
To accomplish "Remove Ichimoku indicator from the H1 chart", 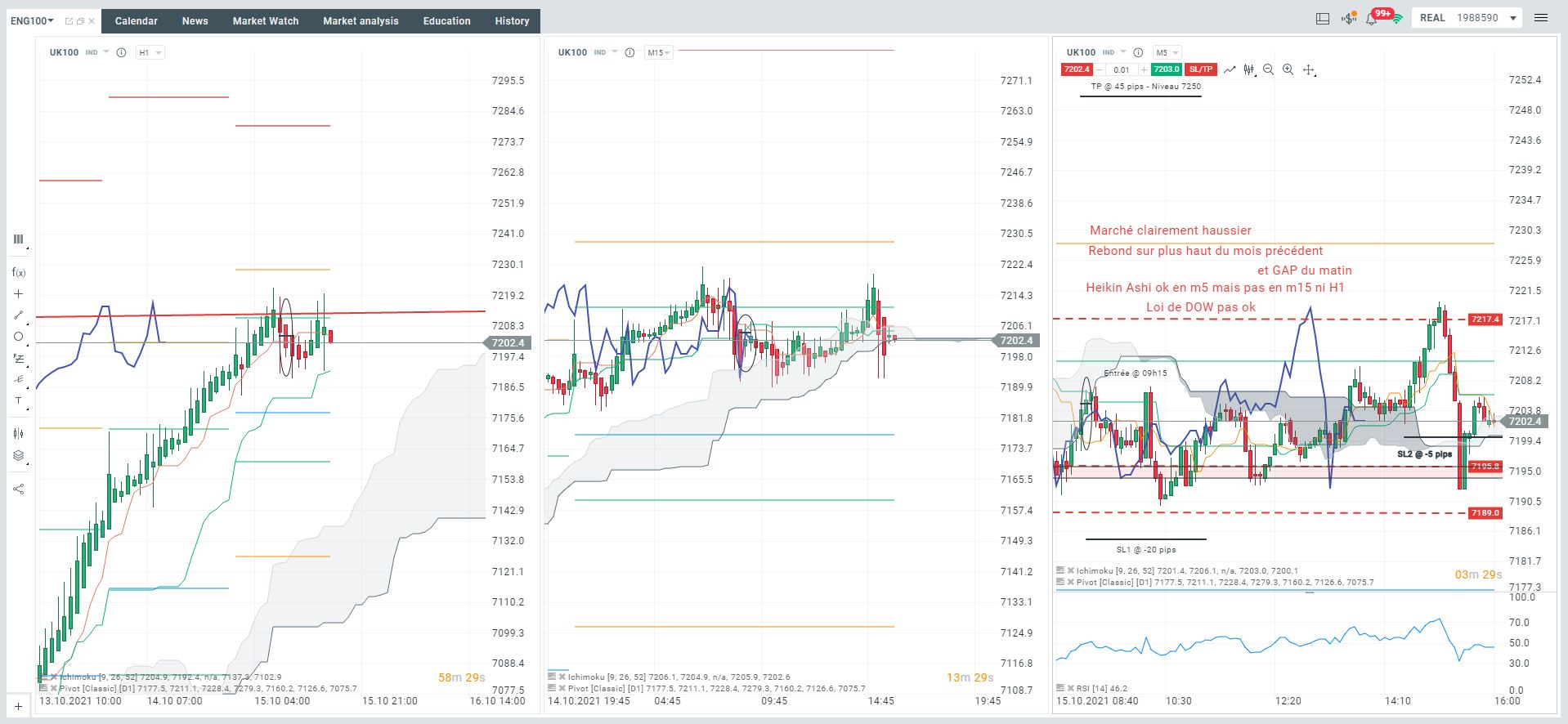I will coord(54,677).
